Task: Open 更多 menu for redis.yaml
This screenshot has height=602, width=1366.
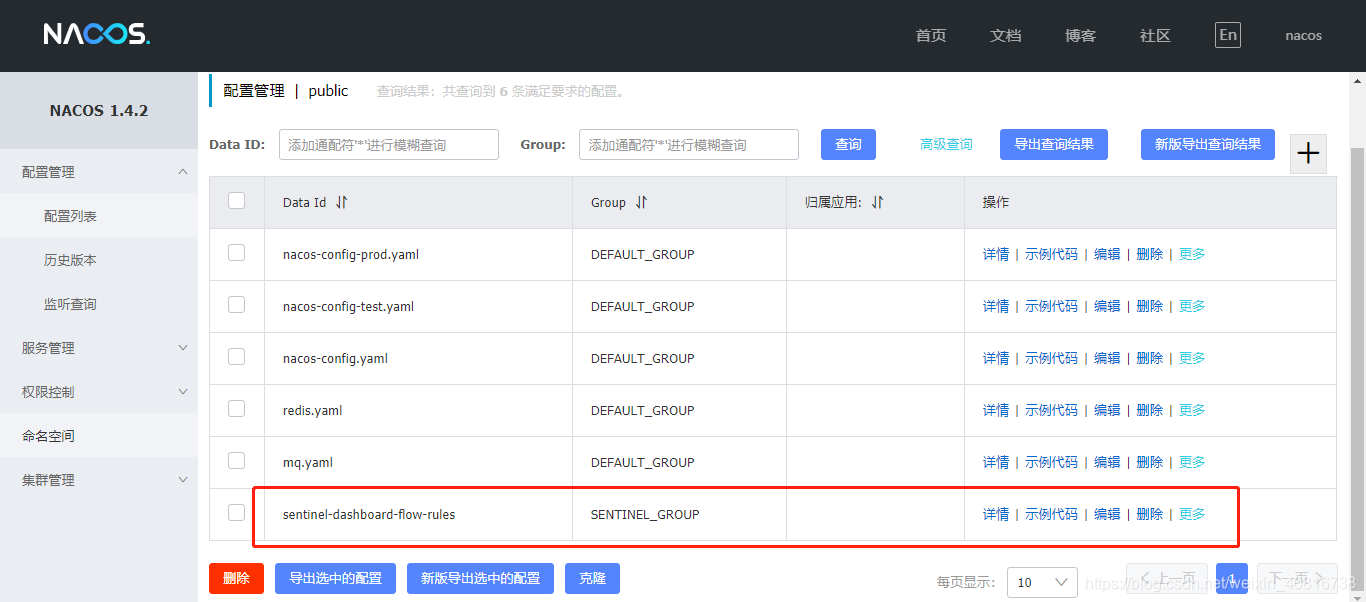Action: [1192, 410]
